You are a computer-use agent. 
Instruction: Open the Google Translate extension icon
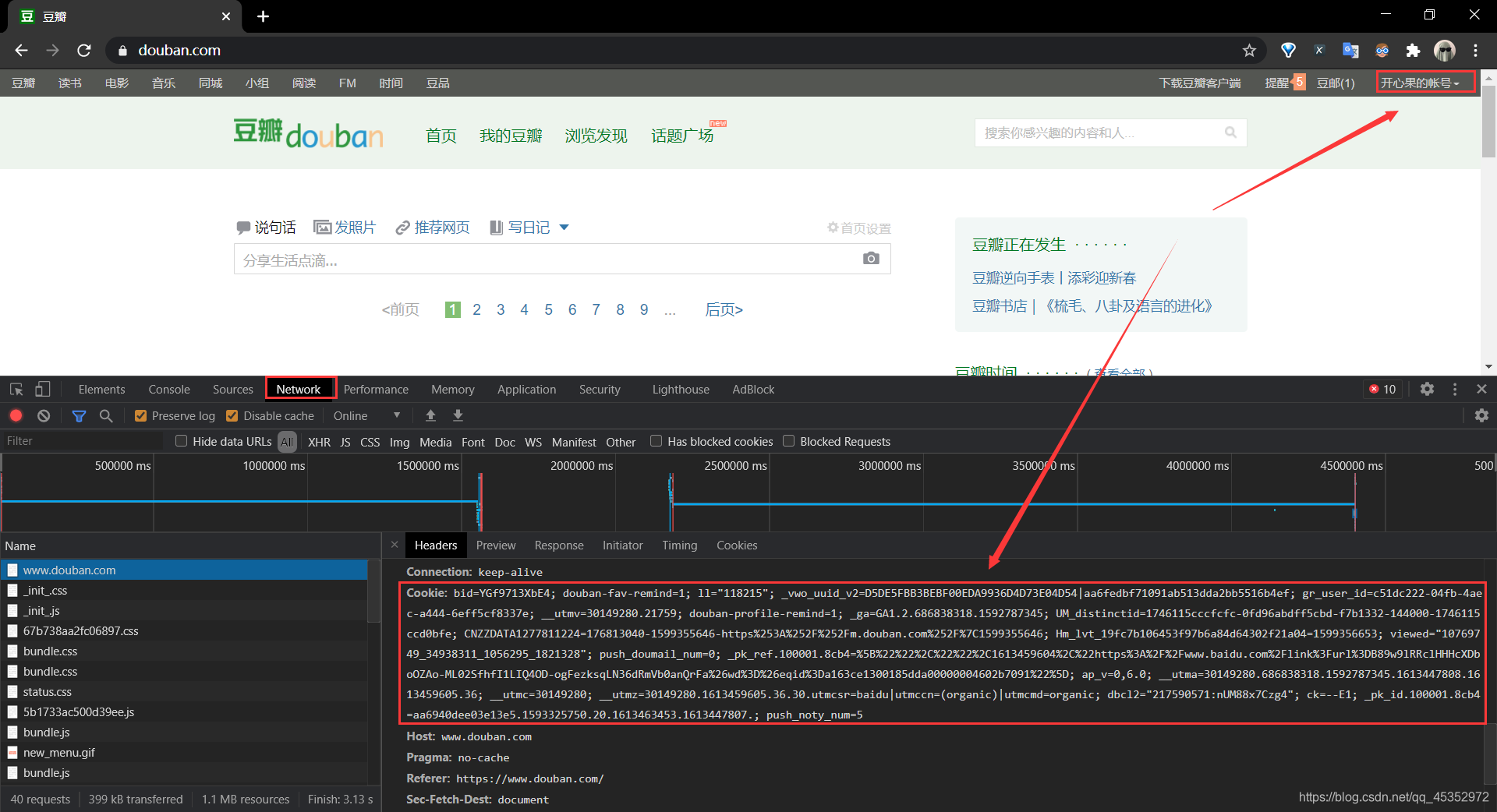tap(1350, 51)
